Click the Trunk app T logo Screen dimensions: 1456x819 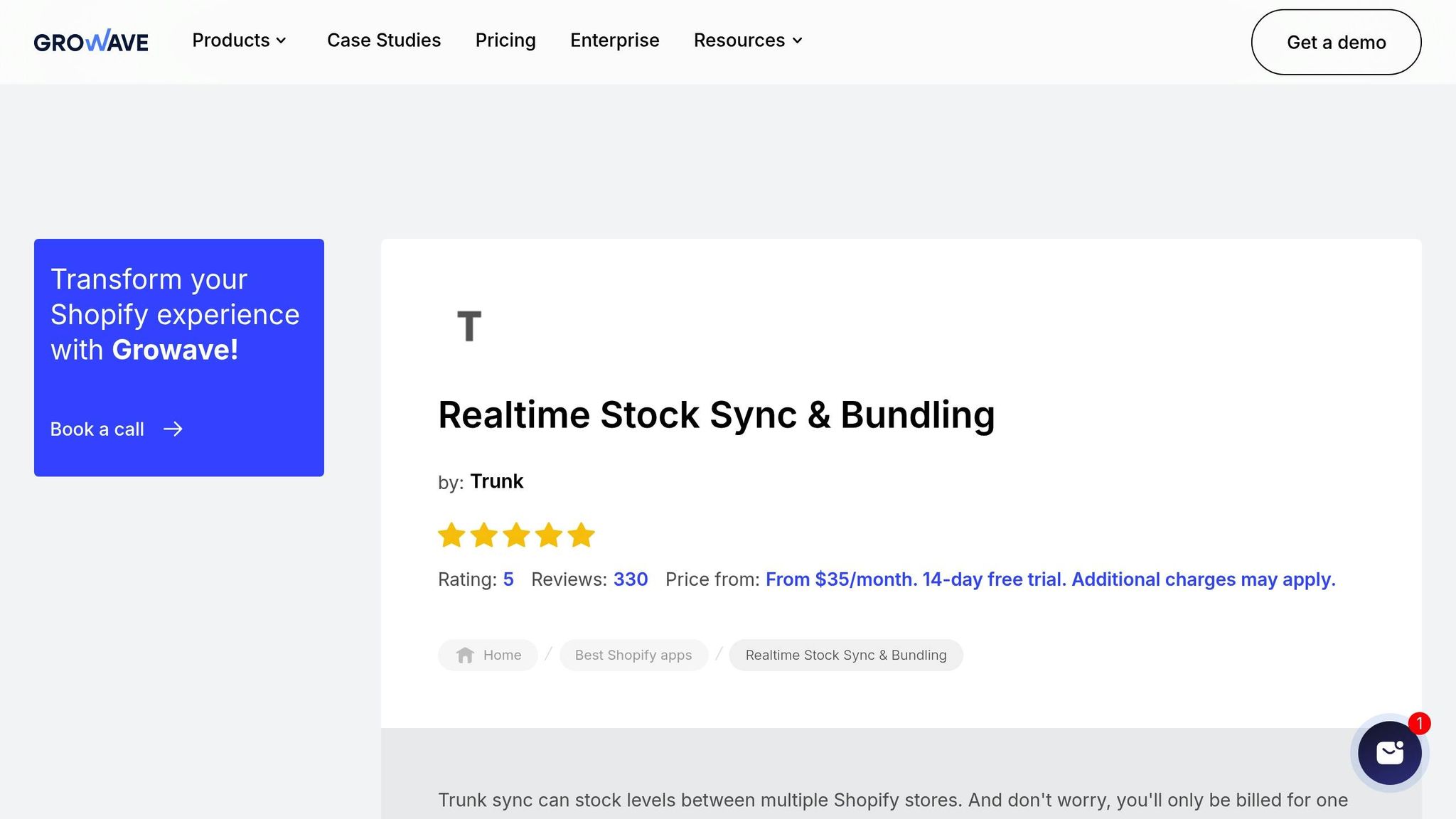[469, 326]
